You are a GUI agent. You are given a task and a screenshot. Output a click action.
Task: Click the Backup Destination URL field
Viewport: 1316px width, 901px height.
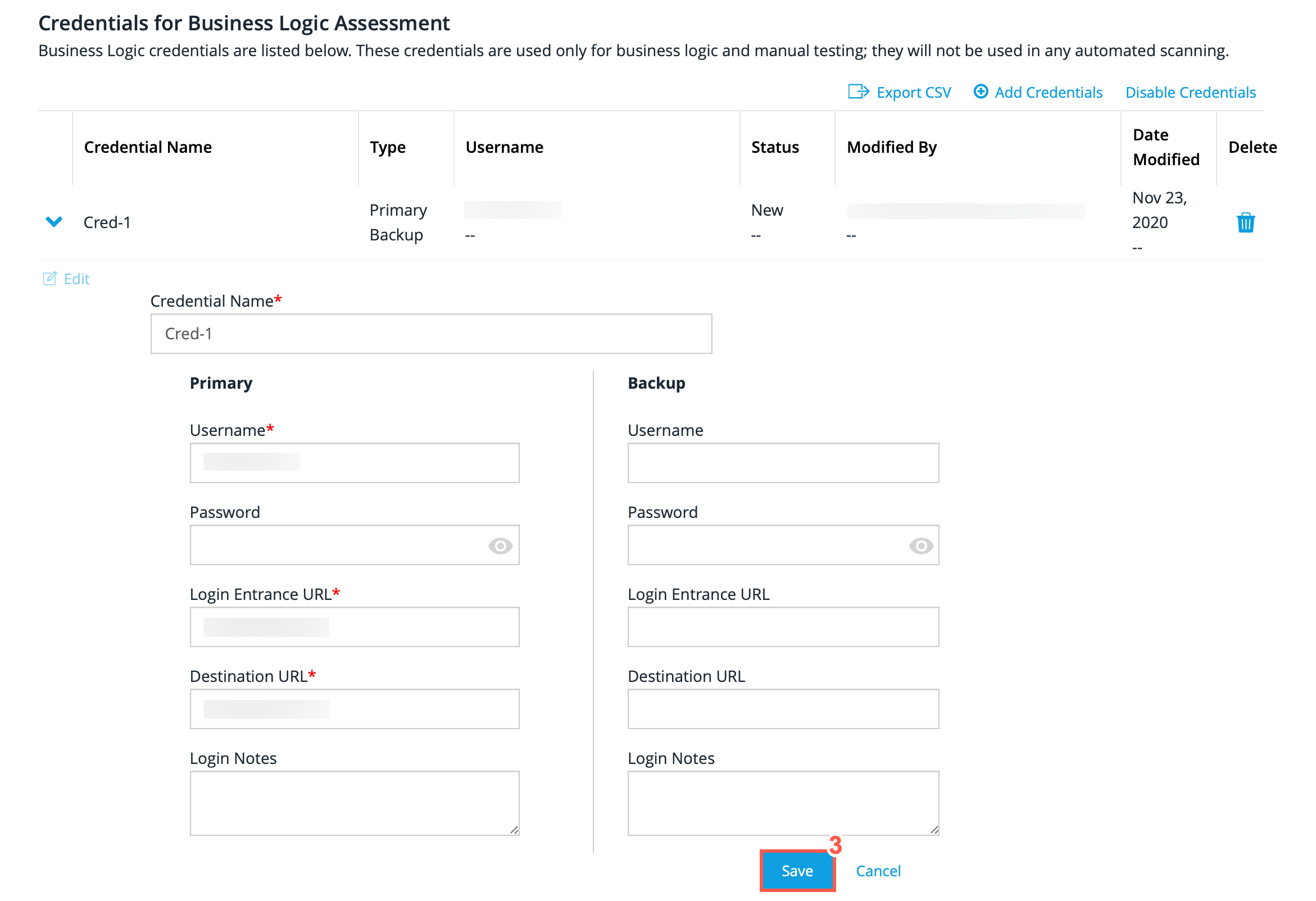(783, 709)
